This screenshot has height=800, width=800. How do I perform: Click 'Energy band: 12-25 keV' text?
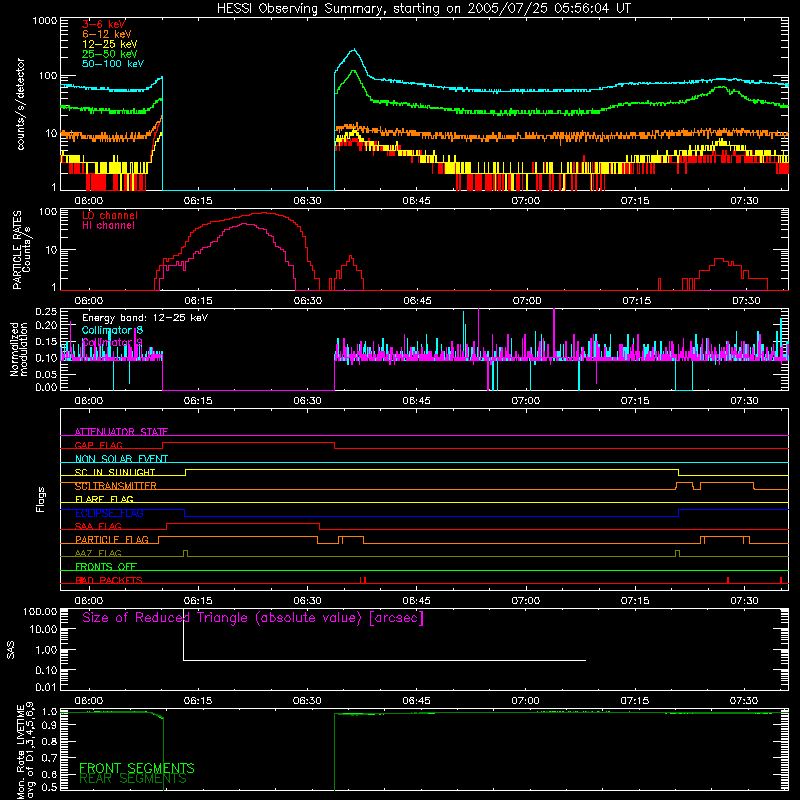[x=145, y=318]
